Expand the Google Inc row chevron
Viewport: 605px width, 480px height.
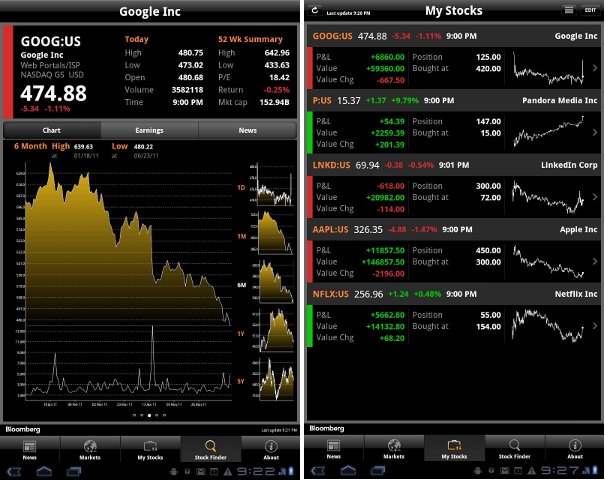(x=595, y=68)
